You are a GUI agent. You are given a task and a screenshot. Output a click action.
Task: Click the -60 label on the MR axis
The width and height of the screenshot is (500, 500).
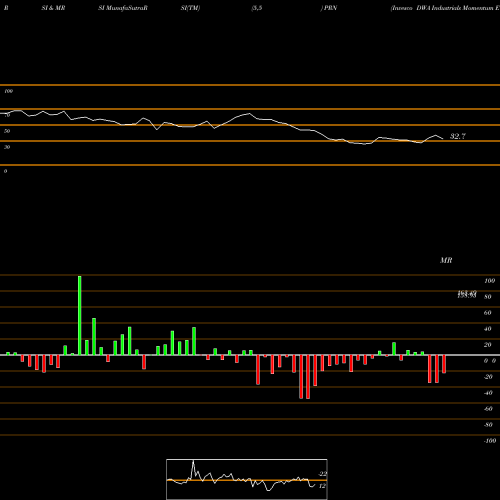[x=488, y=409]
